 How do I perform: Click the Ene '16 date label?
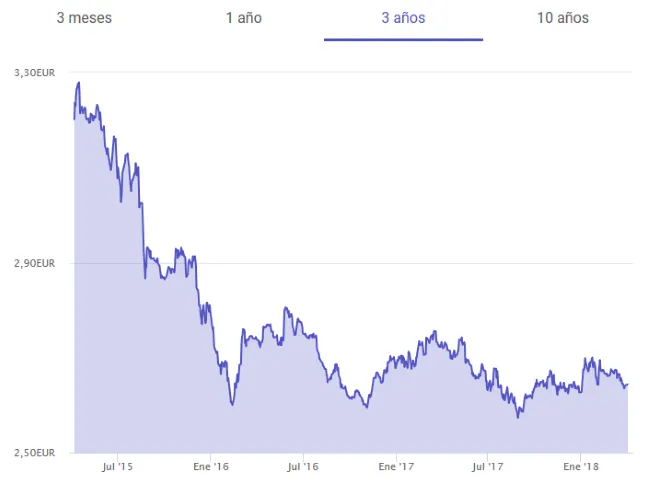tap(210, 466)
